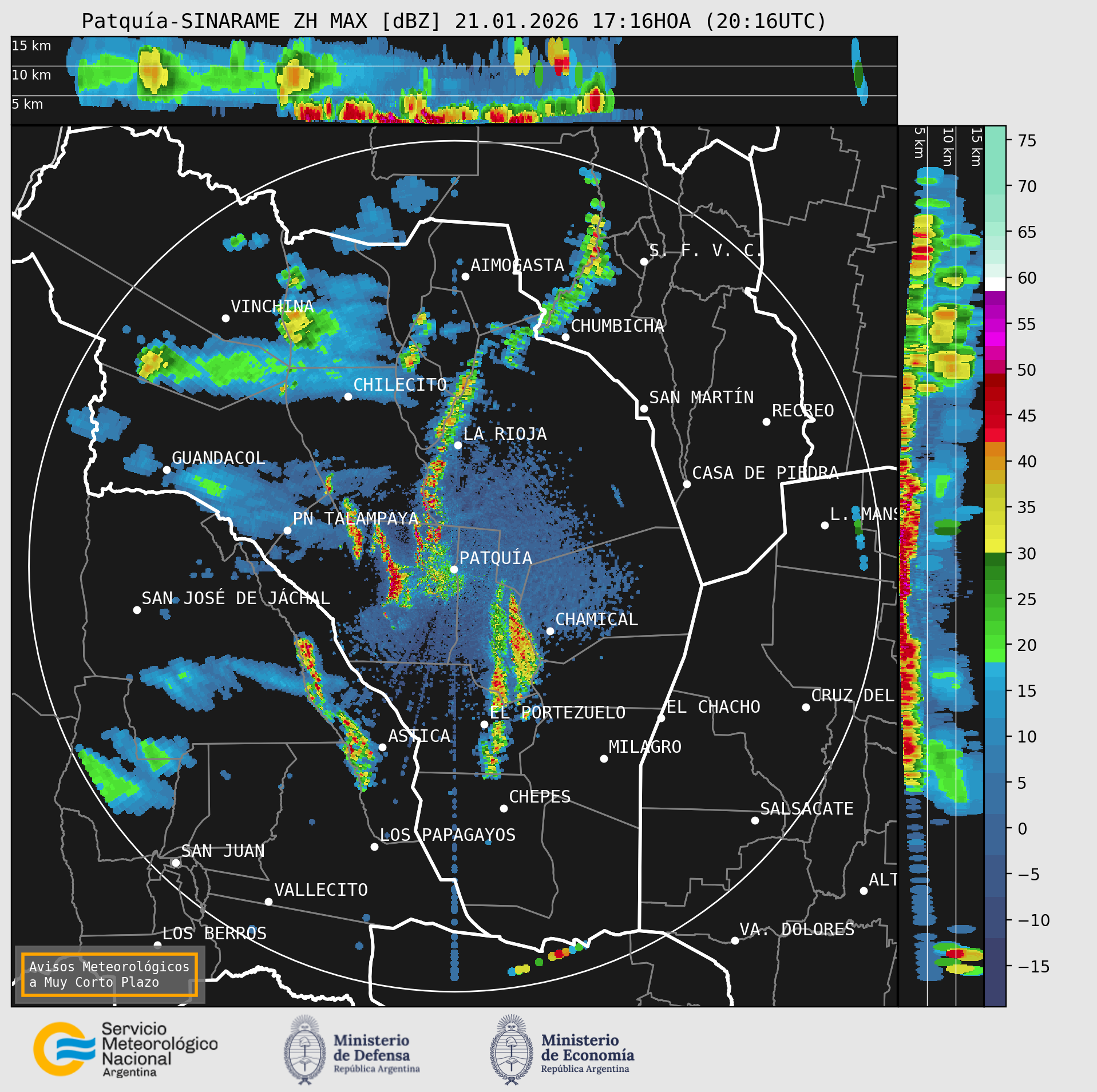Viewport: 1097px width, 1092px height.
Task: Click the ASTICA label
Action: tap(419, 736)
